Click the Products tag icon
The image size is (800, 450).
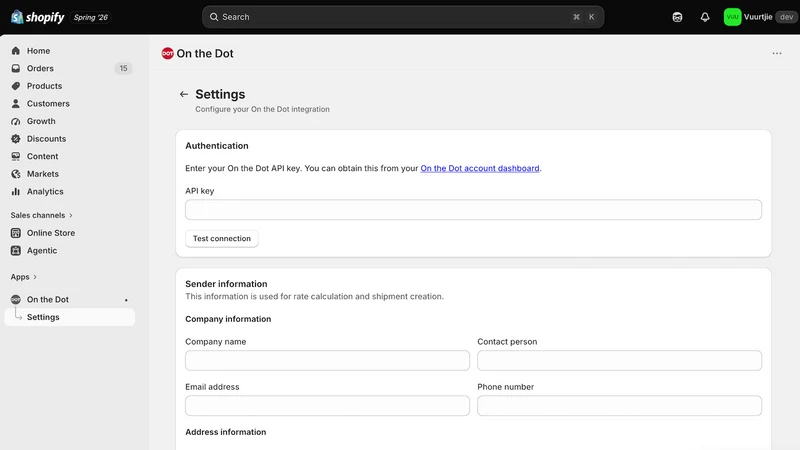(16, 86)
